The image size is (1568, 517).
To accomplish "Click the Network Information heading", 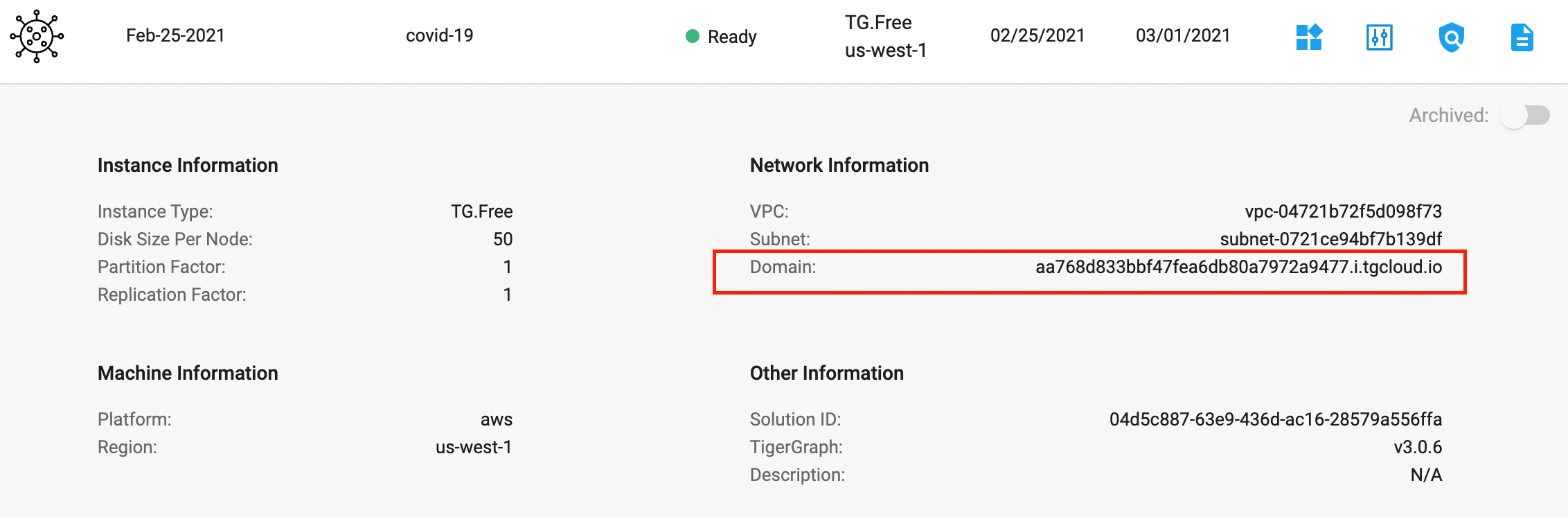I will point(839,165).
